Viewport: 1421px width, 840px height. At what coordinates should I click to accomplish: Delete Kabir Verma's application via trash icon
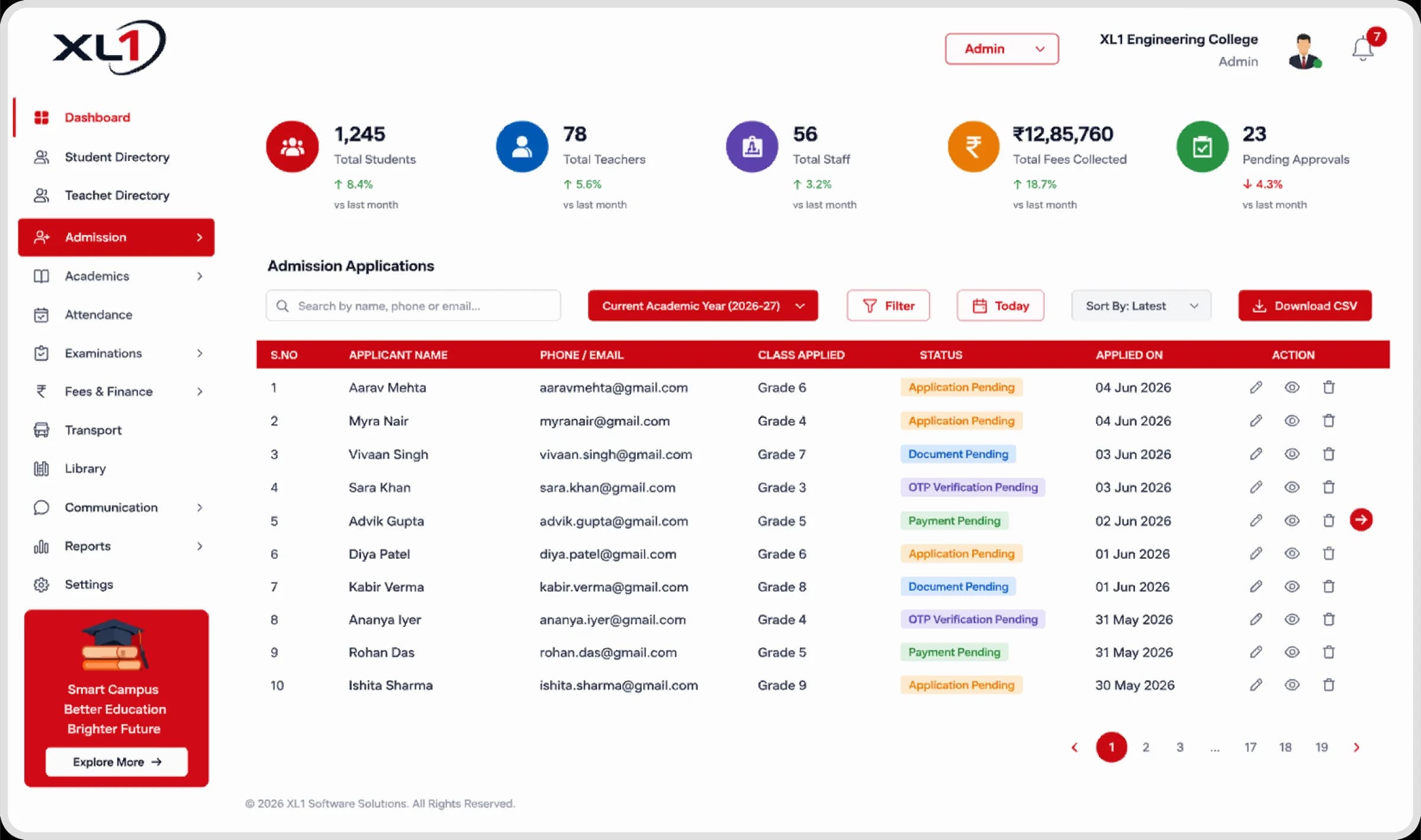pos(1329,587)
